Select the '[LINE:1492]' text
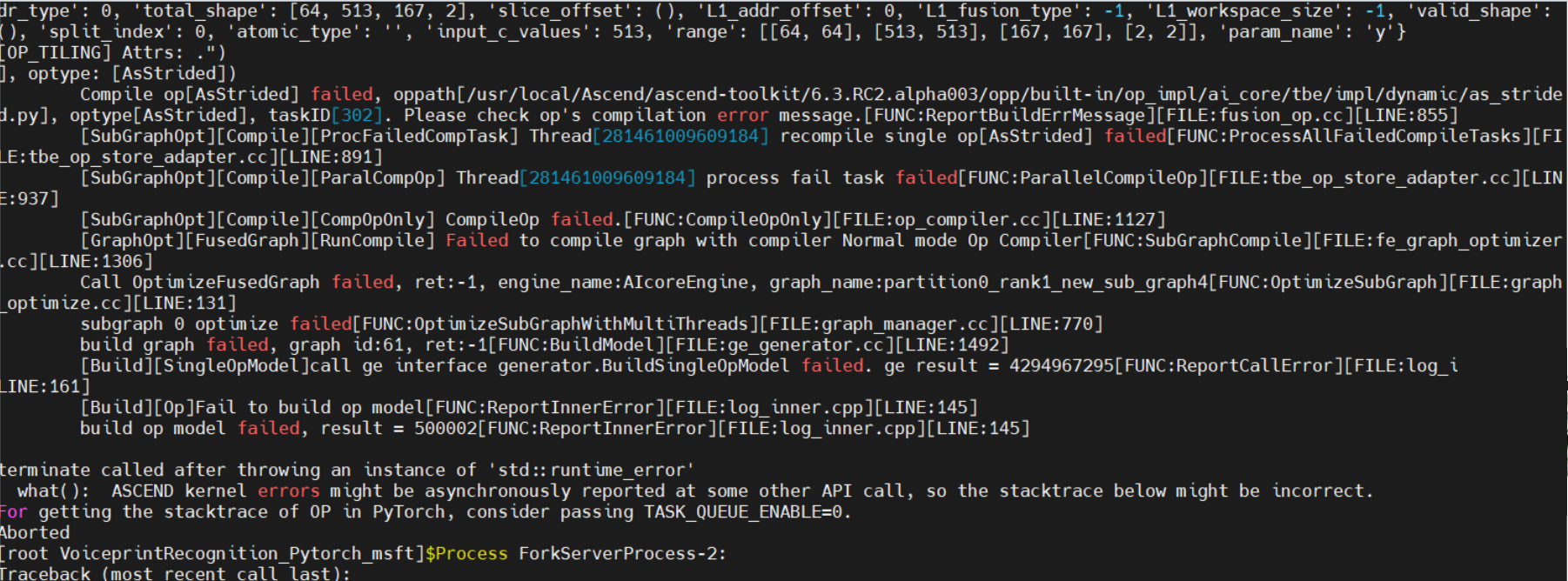Image resolution: width=1568 pixels, height=581 pixels. coord(953,345)
